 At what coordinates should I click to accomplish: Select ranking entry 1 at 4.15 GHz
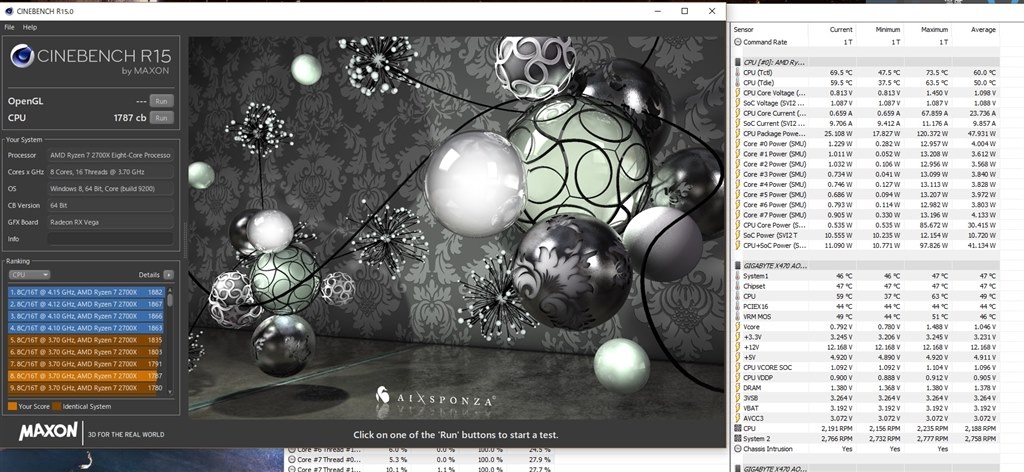(86, 292)
